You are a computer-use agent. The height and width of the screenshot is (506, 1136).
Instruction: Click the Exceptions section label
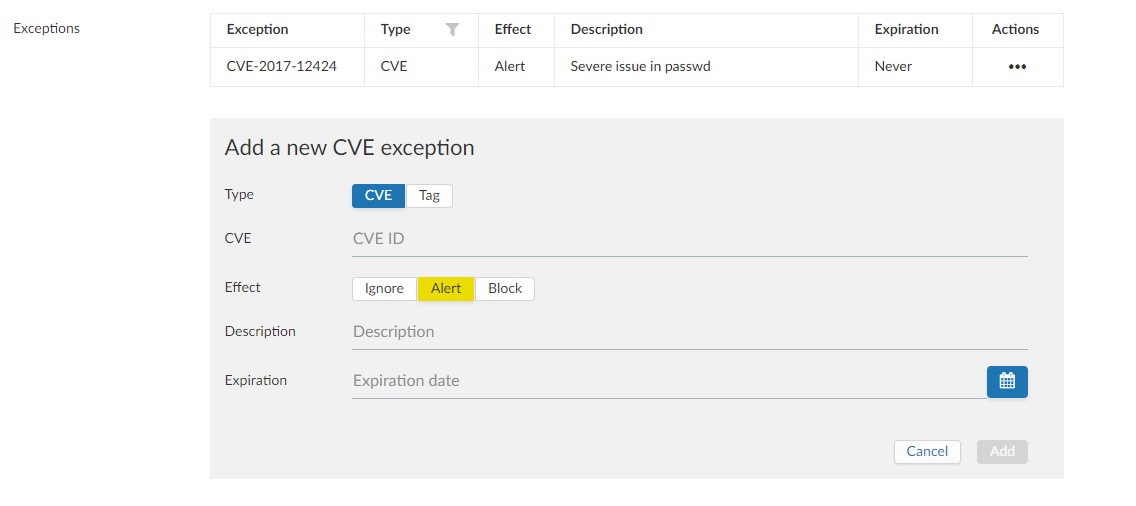click(x=46, y=29)
